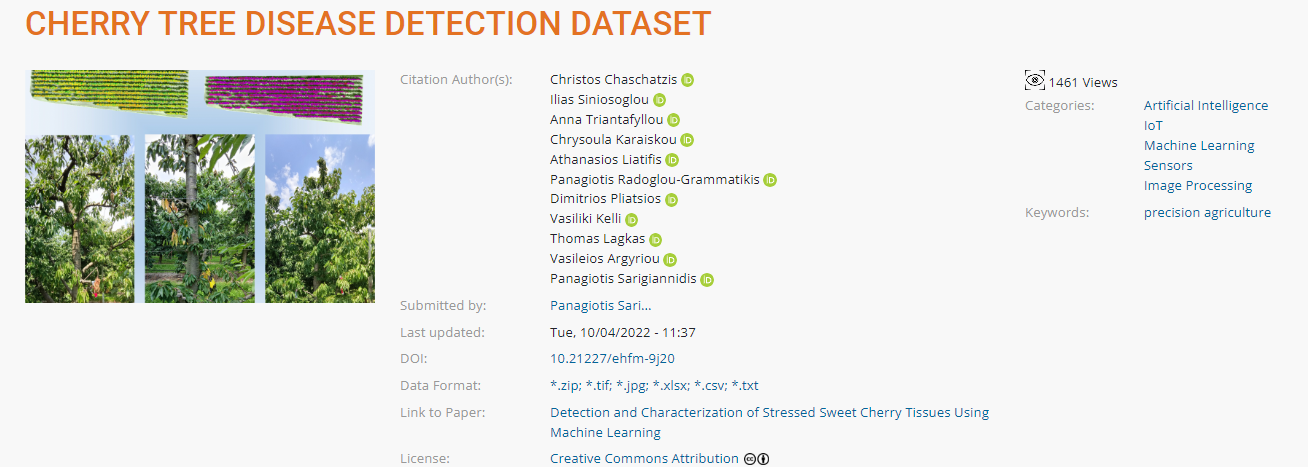Open the DOI link 10.21227/ehfm-9j20
The height and width of the screenshot is (467, 1308).
coord(603,358)
